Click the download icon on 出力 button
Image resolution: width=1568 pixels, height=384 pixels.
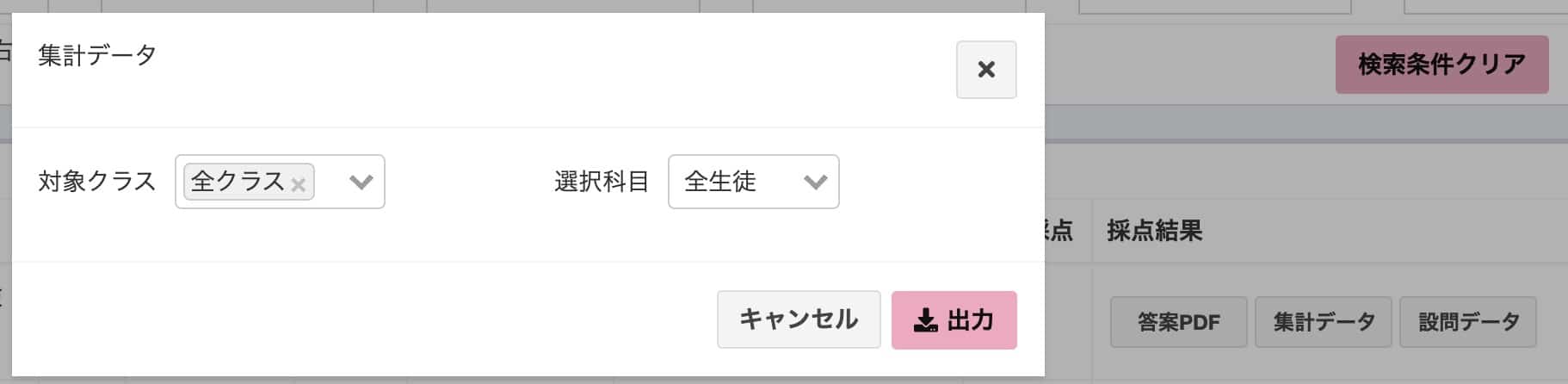[925, 320]
